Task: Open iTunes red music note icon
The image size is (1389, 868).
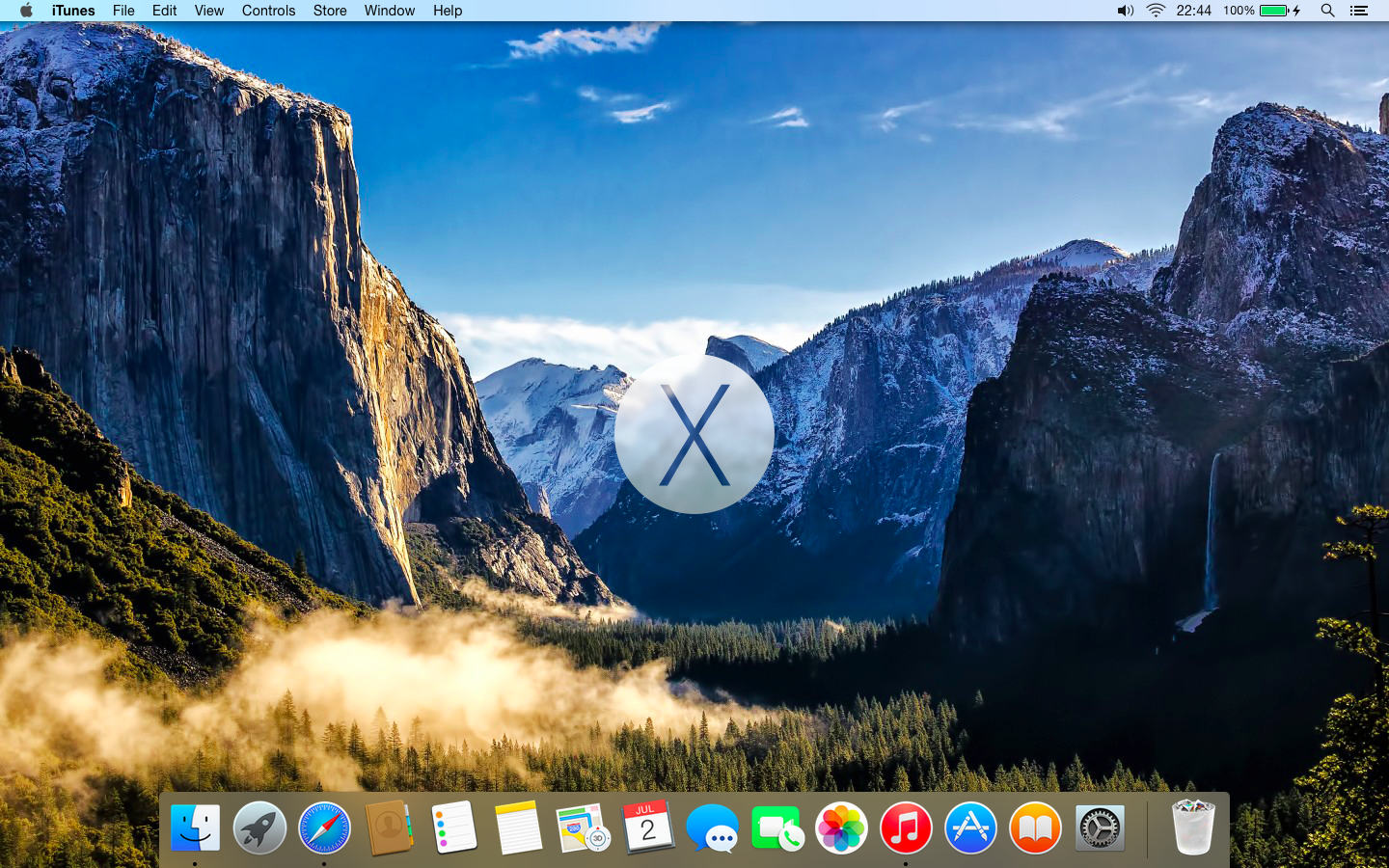Action: click(x=906, y=828)
